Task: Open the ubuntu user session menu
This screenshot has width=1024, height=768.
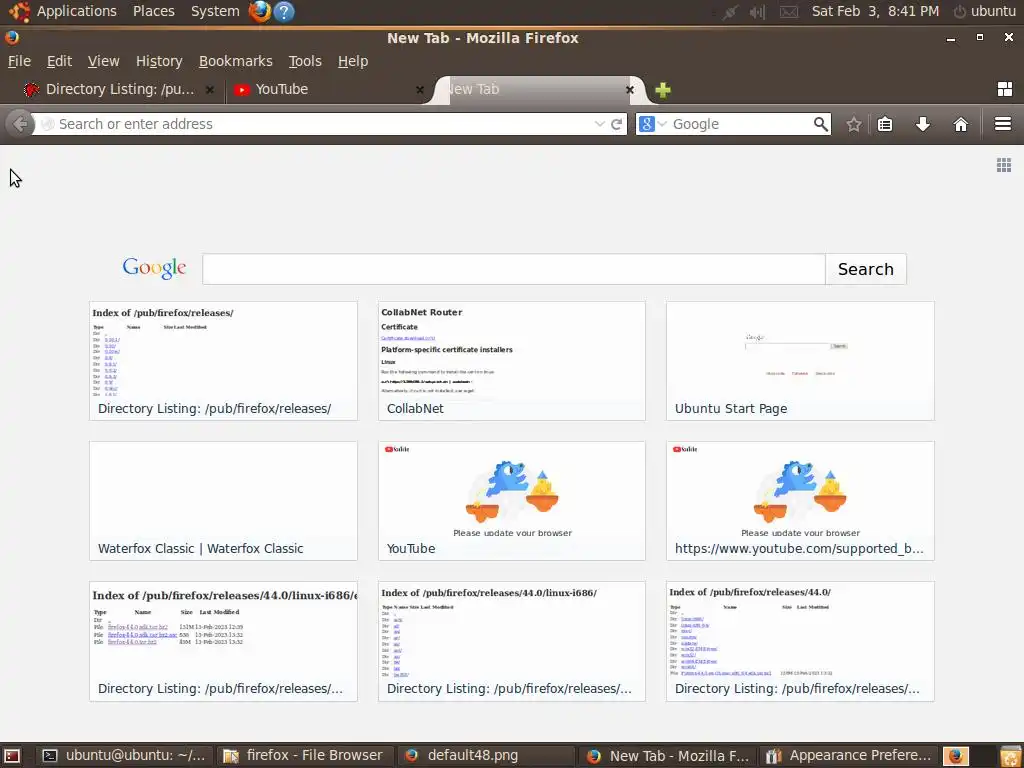Action: [x=985, y=11]
